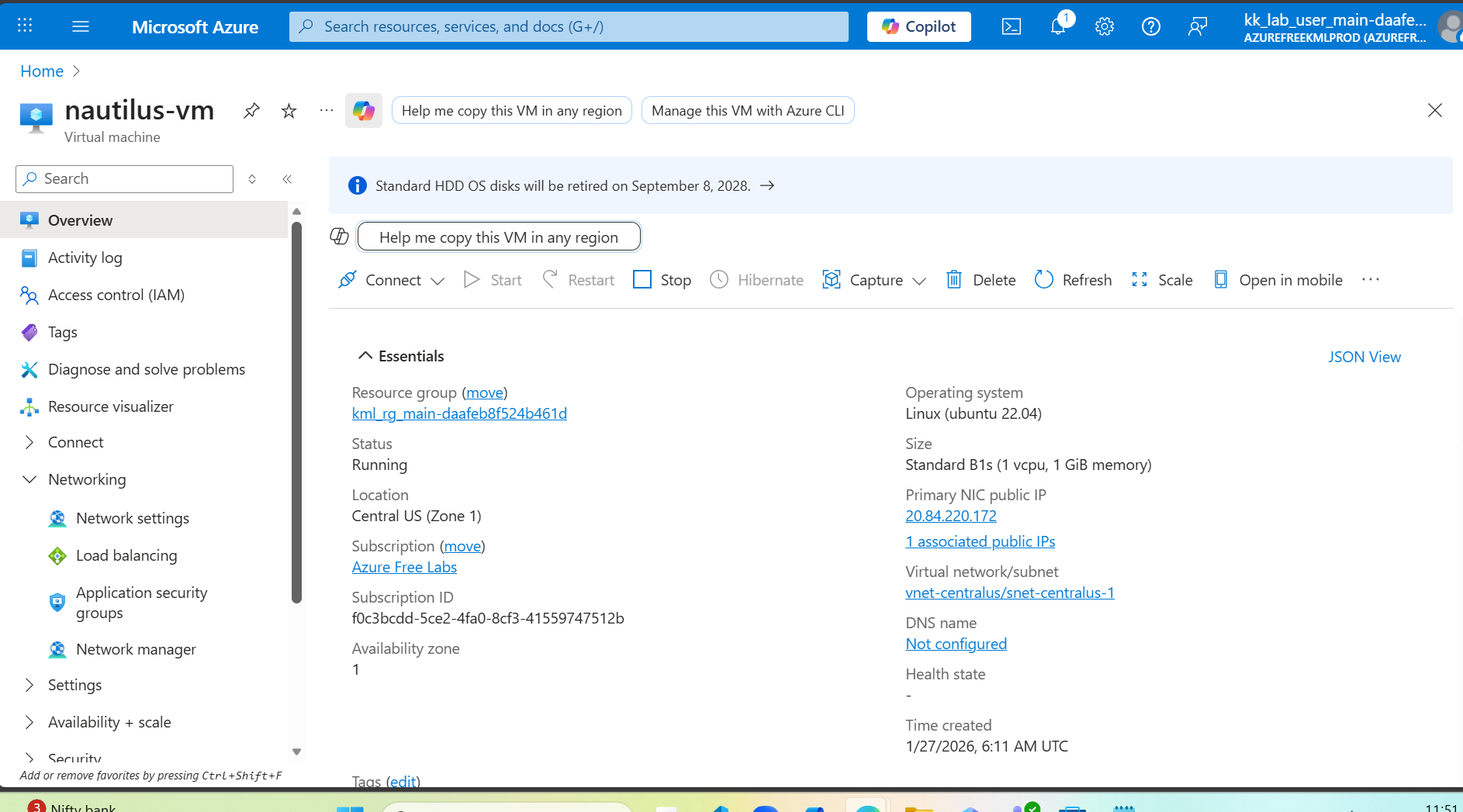Click move link beside Resource group
The height and width of the screenshot is (812, 1463).
tap(485, 392)
